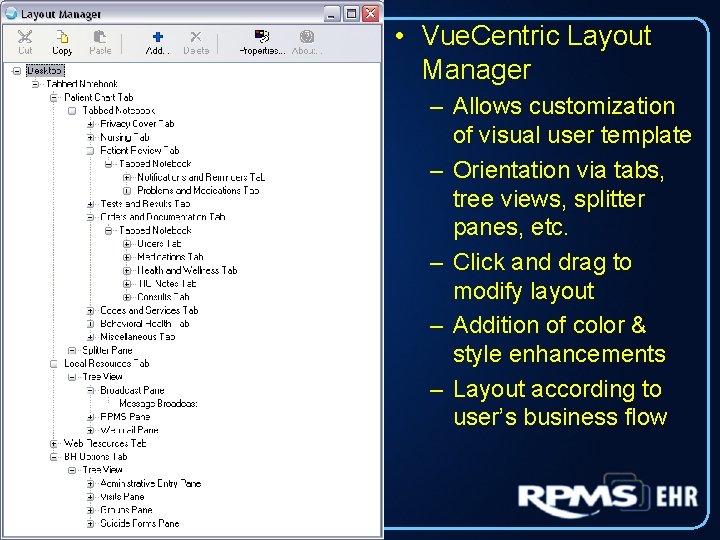
Task: Expand the Orders Tab node
Action: click(127, 244)
